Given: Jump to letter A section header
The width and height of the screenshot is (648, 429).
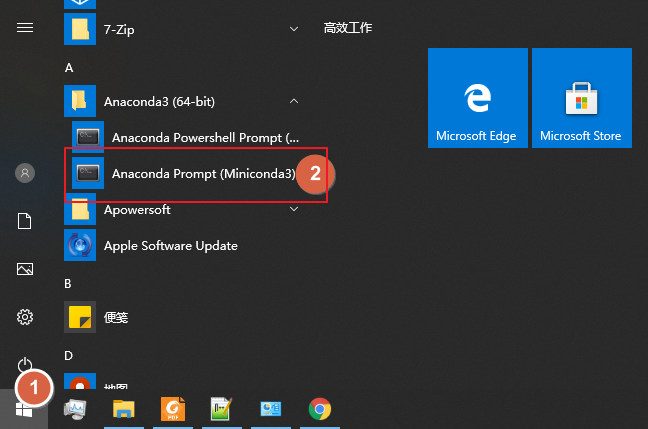Looking at the screenshot, I should 69,68.
